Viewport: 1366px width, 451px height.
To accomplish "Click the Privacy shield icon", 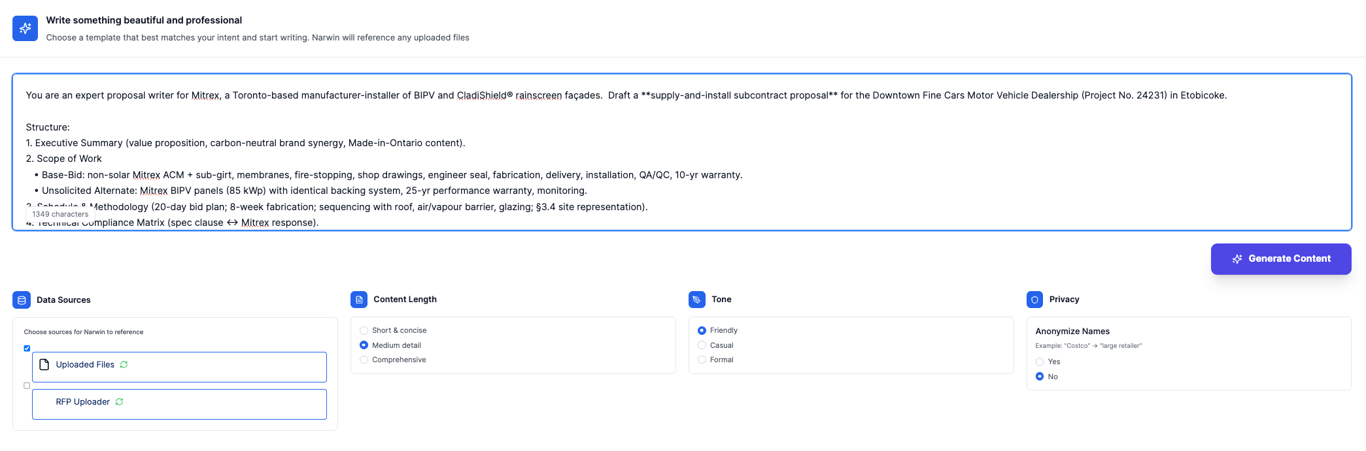I will (x=1035, y=299).
